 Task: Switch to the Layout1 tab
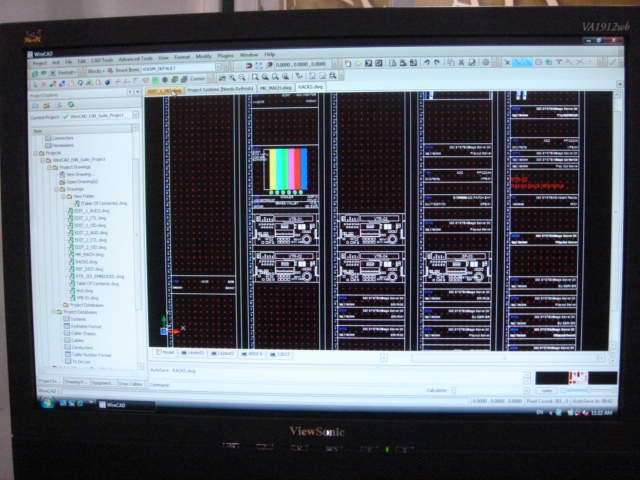[x=195, y=353]
